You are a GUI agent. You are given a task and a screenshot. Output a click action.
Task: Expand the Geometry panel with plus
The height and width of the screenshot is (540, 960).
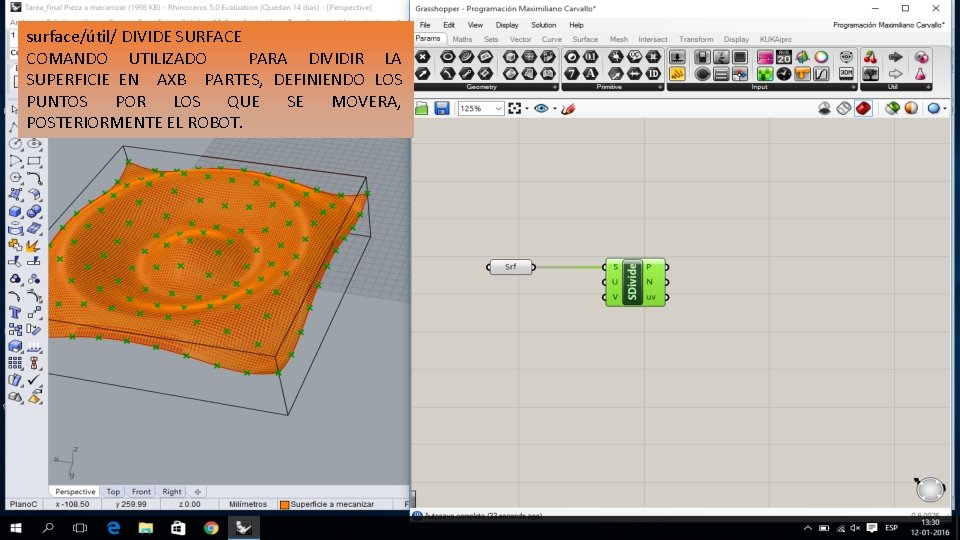(x=555, y=87)
